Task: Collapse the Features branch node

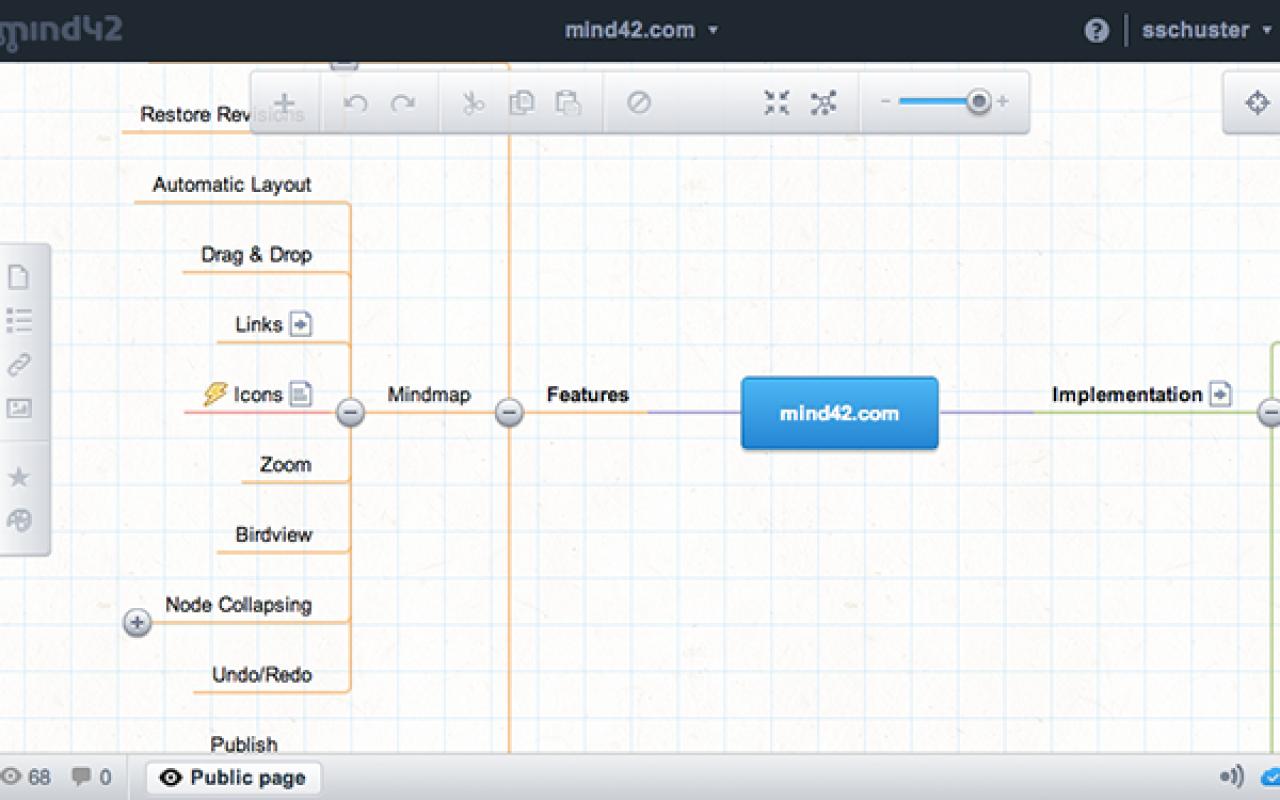Action: coord(509,412)
